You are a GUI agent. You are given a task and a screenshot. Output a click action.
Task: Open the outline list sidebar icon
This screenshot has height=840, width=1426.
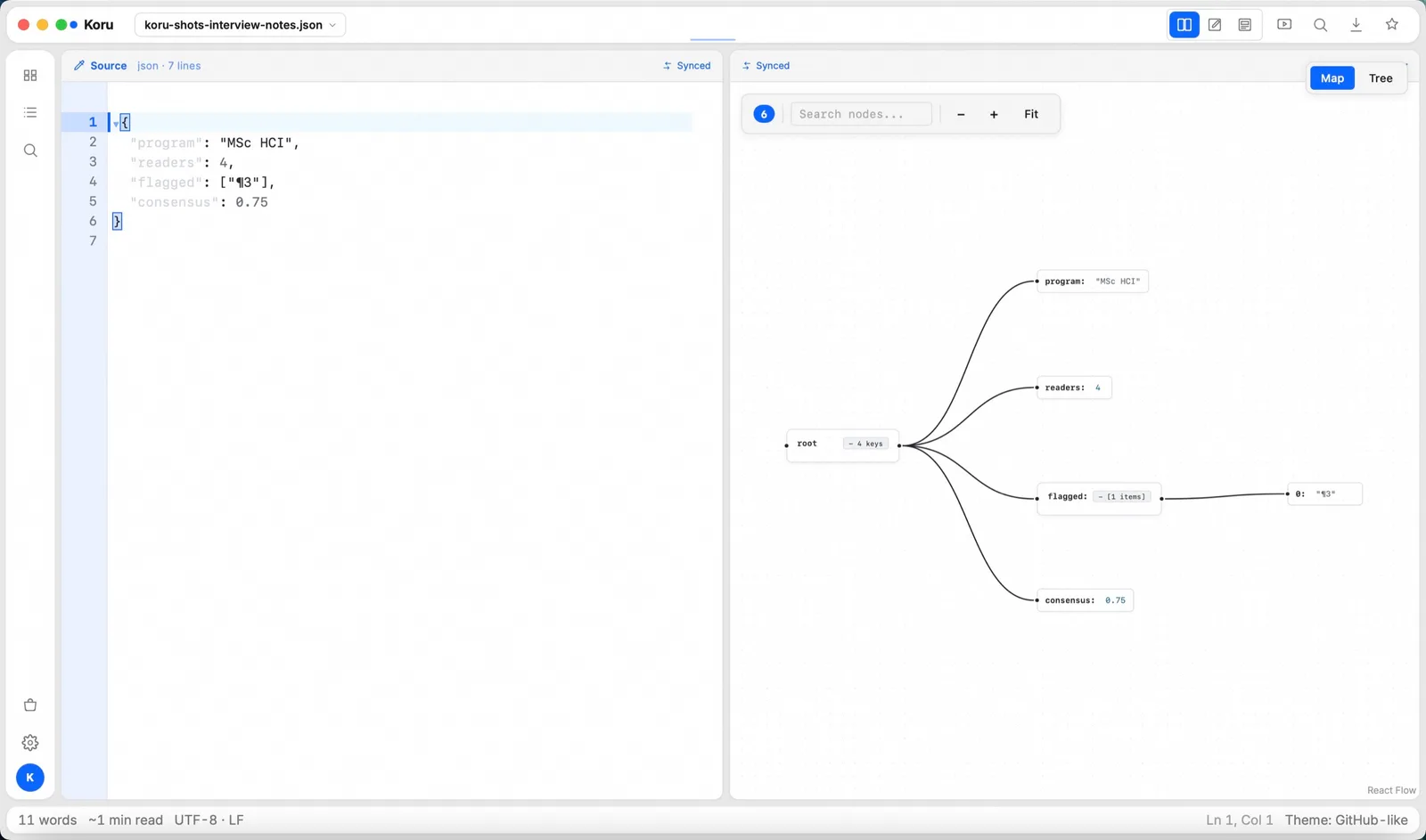(x=30, y=113)
